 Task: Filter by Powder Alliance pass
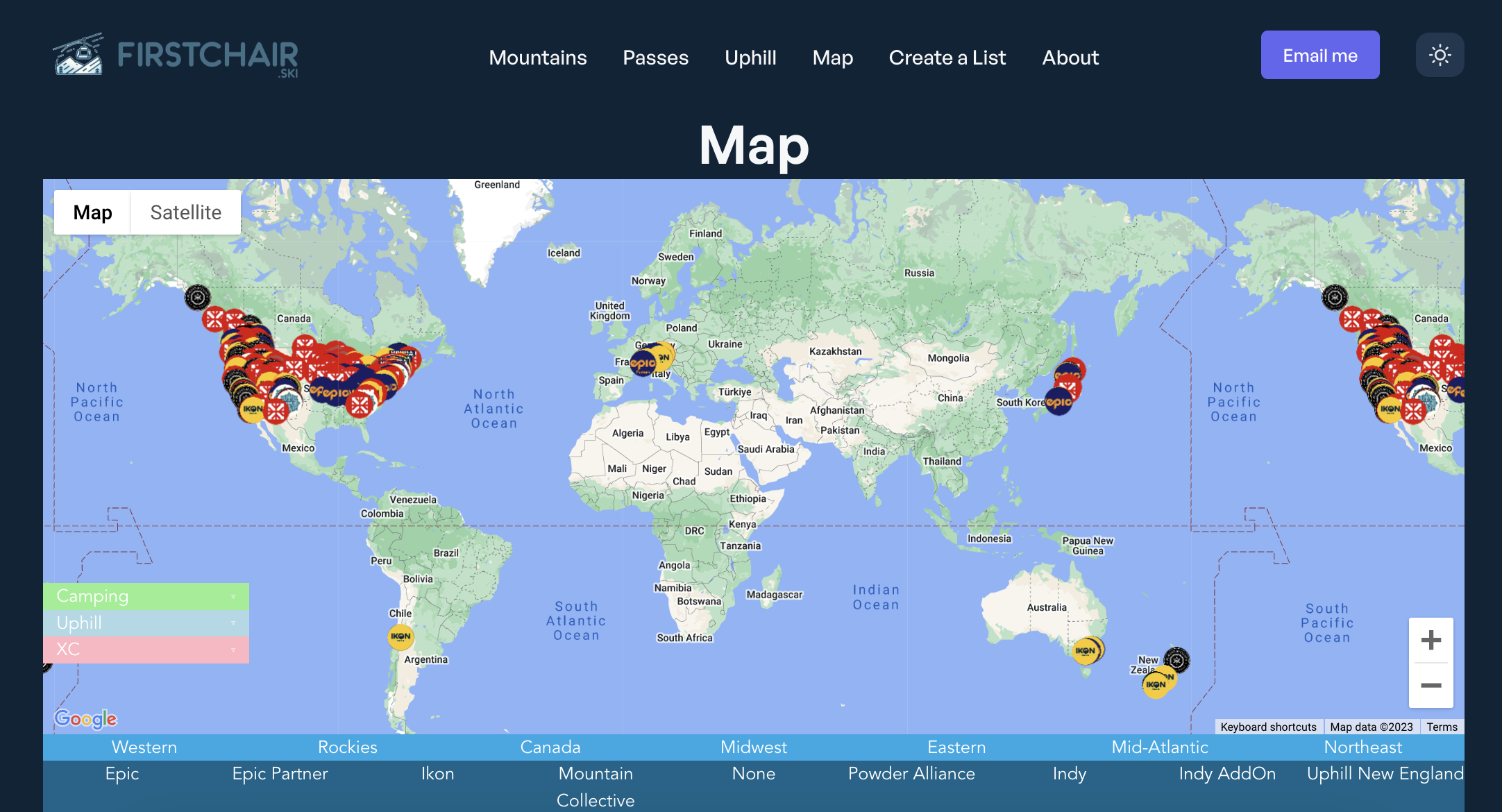coord(911,774)
